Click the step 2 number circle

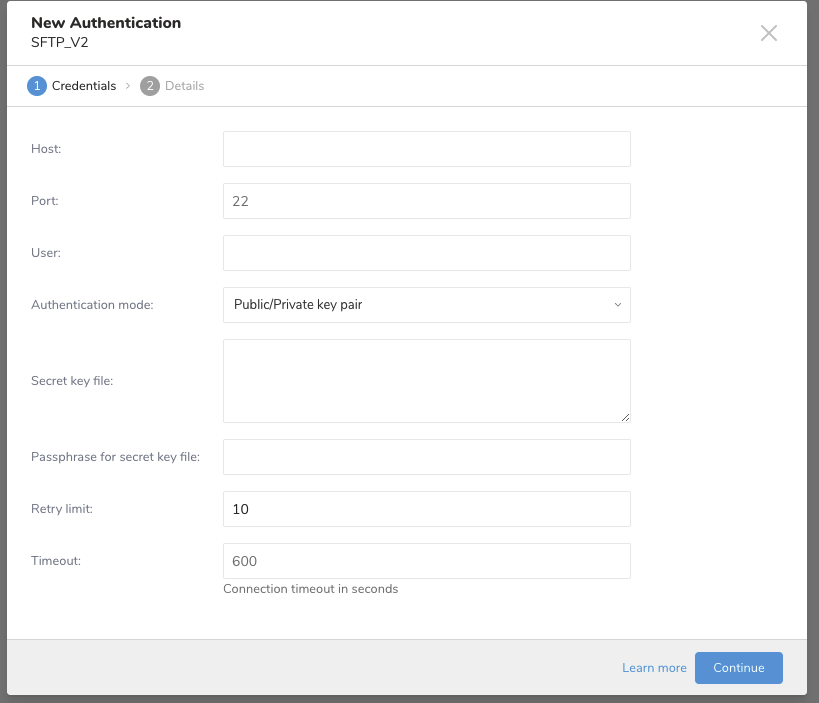coord(150,86)
